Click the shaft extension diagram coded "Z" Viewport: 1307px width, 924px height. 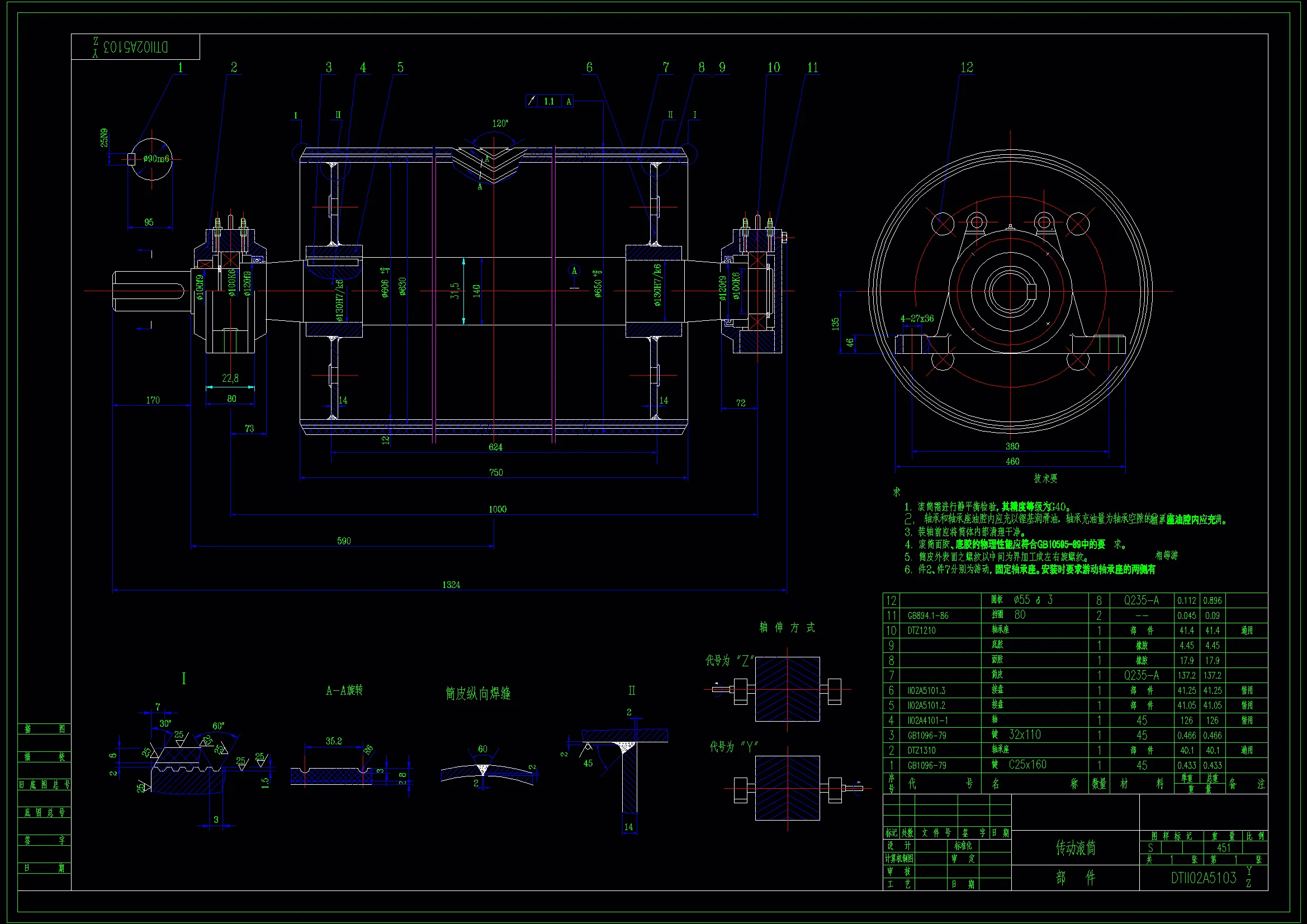tap(787, 689)
